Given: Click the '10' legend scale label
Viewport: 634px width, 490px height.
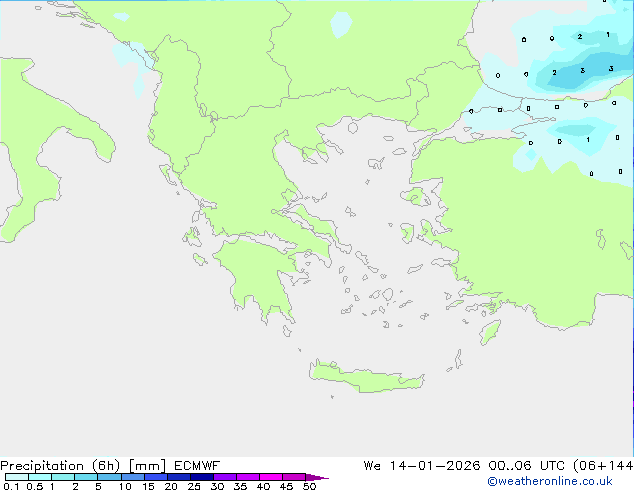Looking at the screenshot, I should point(125,486).
